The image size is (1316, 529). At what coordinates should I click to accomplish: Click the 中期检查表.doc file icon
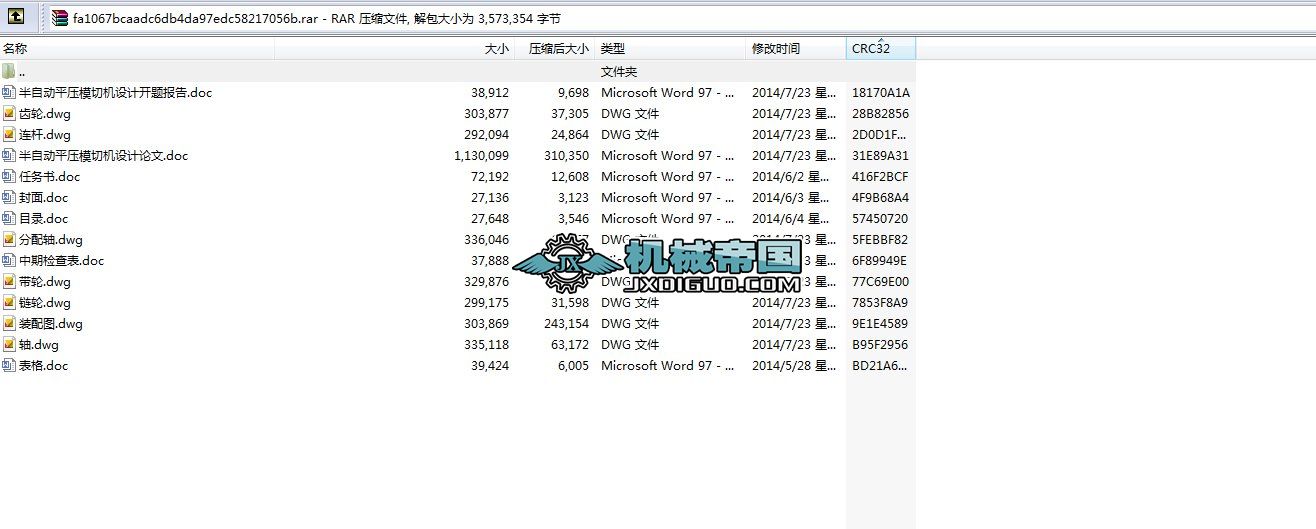point(9,260)
